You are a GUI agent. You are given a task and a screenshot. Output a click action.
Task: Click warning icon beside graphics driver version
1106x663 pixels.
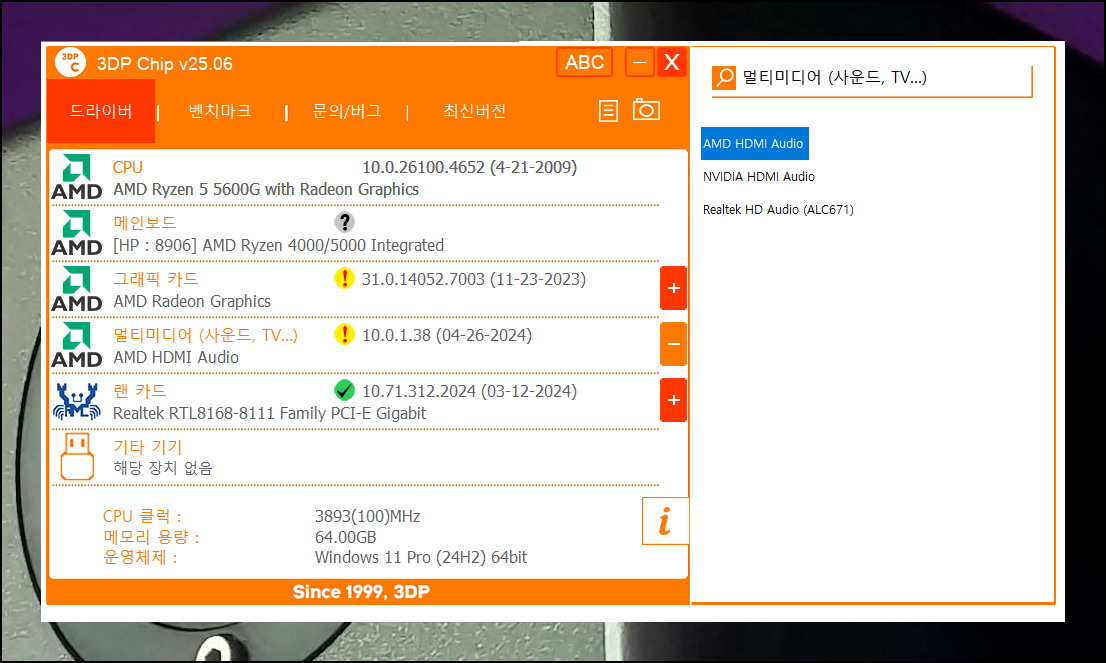pos(344,278)
